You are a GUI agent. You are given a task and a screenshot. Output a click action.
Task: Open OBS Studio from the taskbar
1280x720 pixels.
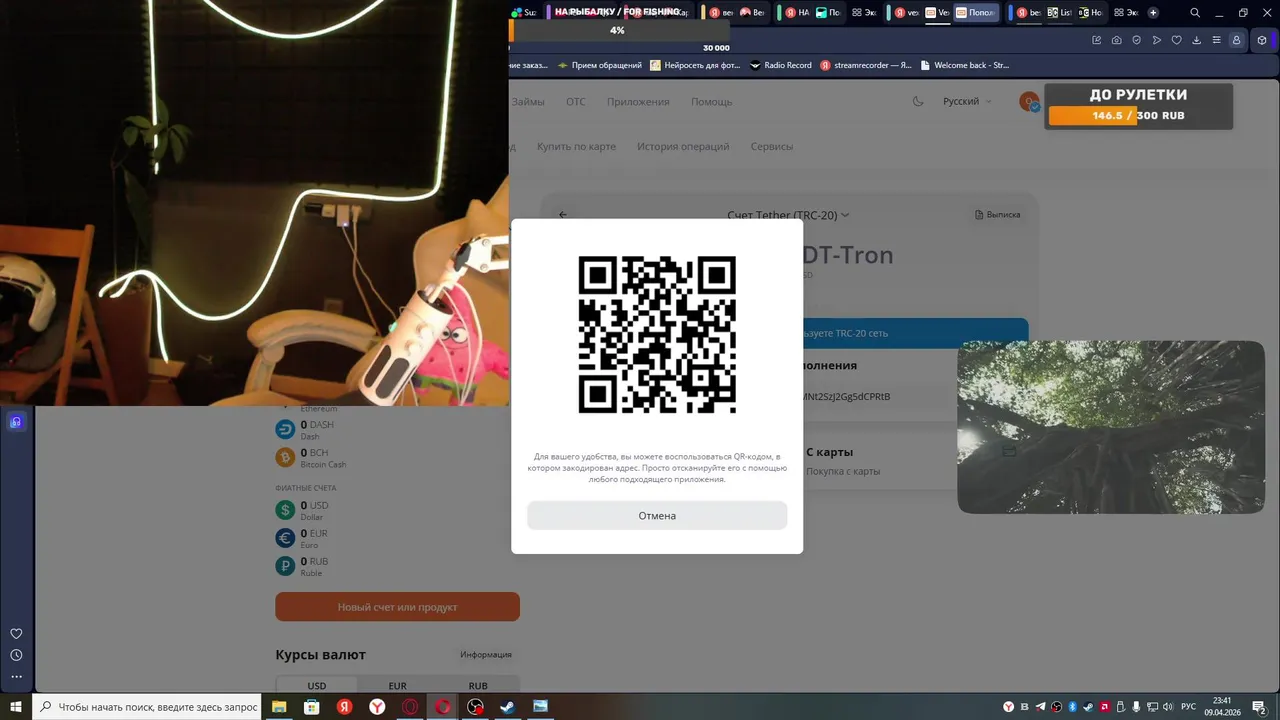[475, 707]
